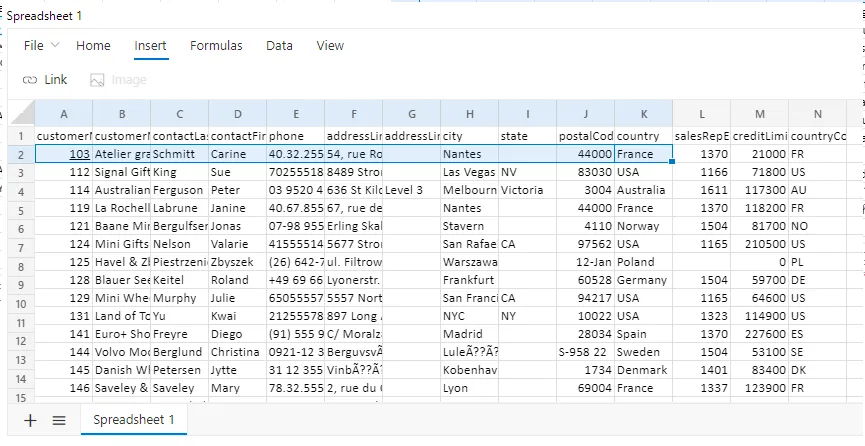
Task: Click the 'S-958 22' postal code cell
Action: point(585,352)
